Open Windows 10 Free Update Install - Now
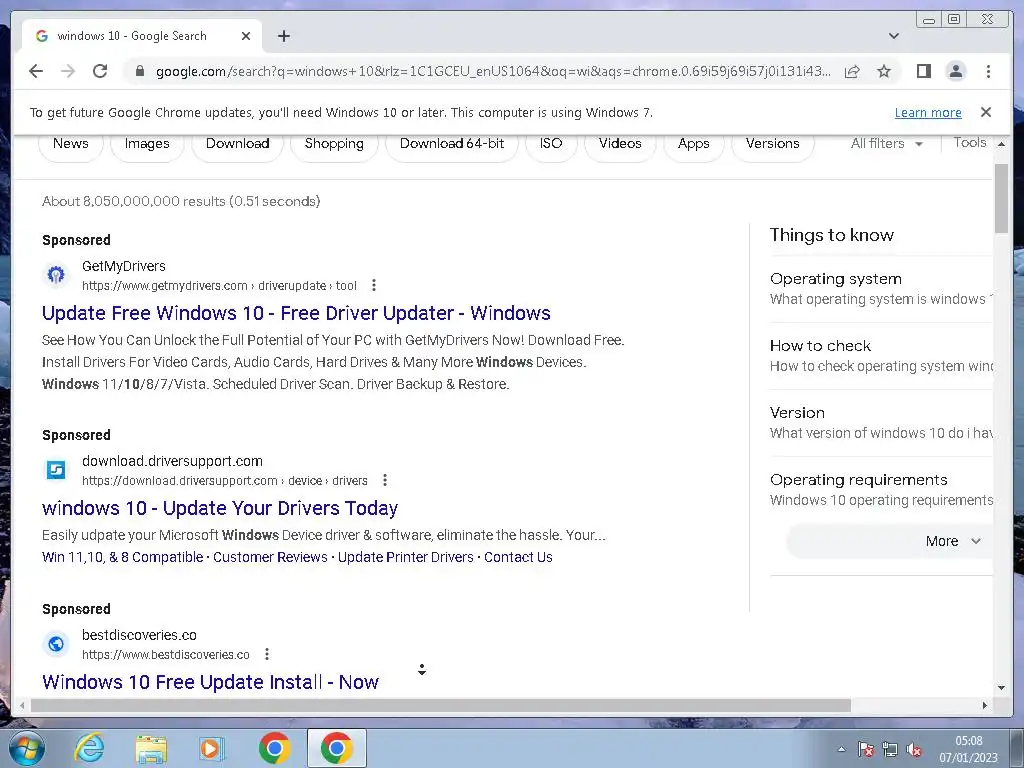The height and width of the screenshot is (768, 1024). click(210, 682)
